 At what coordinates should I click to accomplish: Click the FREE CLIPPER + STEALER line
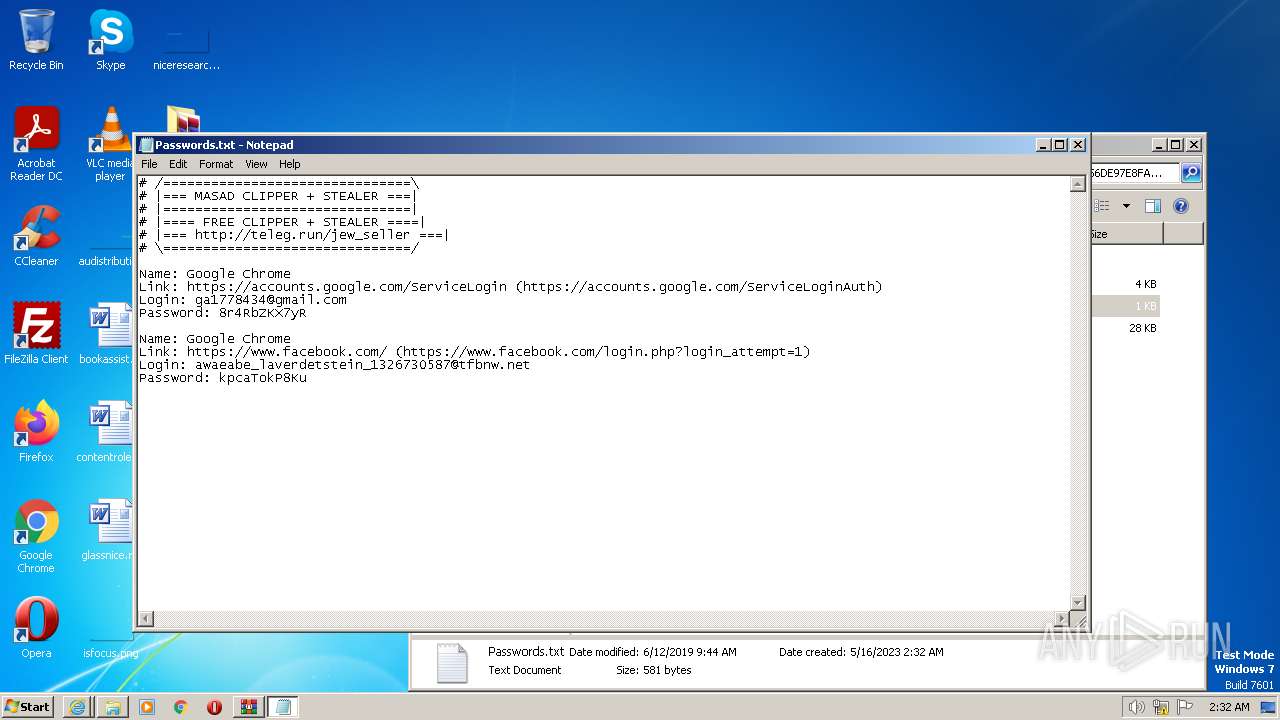click(282, 222)
